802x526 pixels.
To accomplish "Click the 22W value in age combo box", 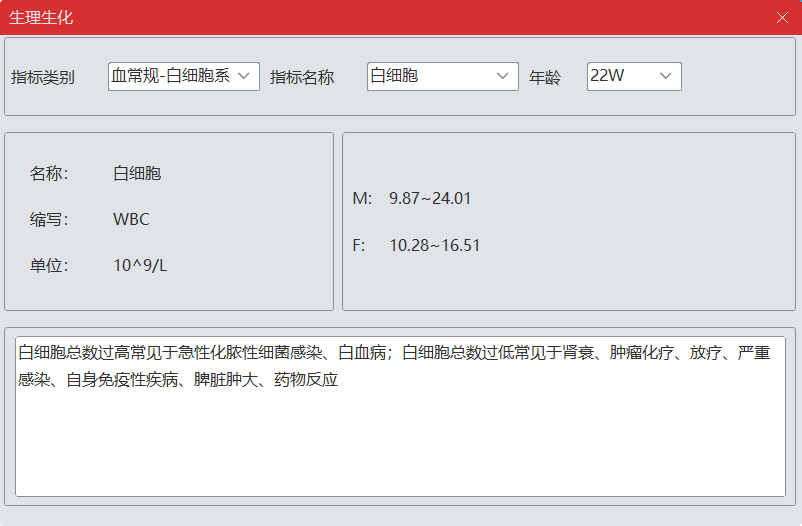I will [608, 76].
